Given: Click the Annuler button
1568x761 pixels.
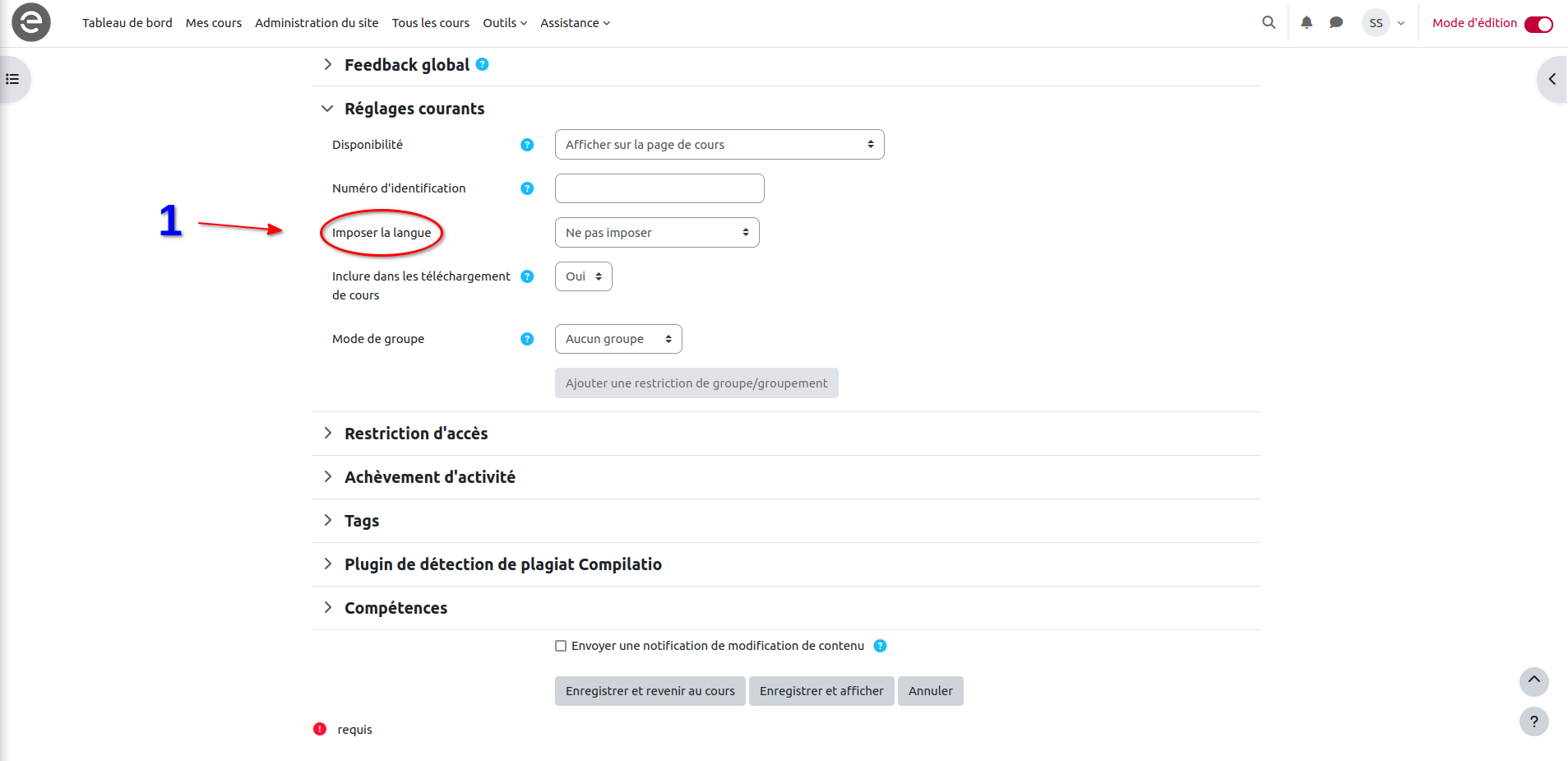Looking at the screenshot, I should (930, 691).
